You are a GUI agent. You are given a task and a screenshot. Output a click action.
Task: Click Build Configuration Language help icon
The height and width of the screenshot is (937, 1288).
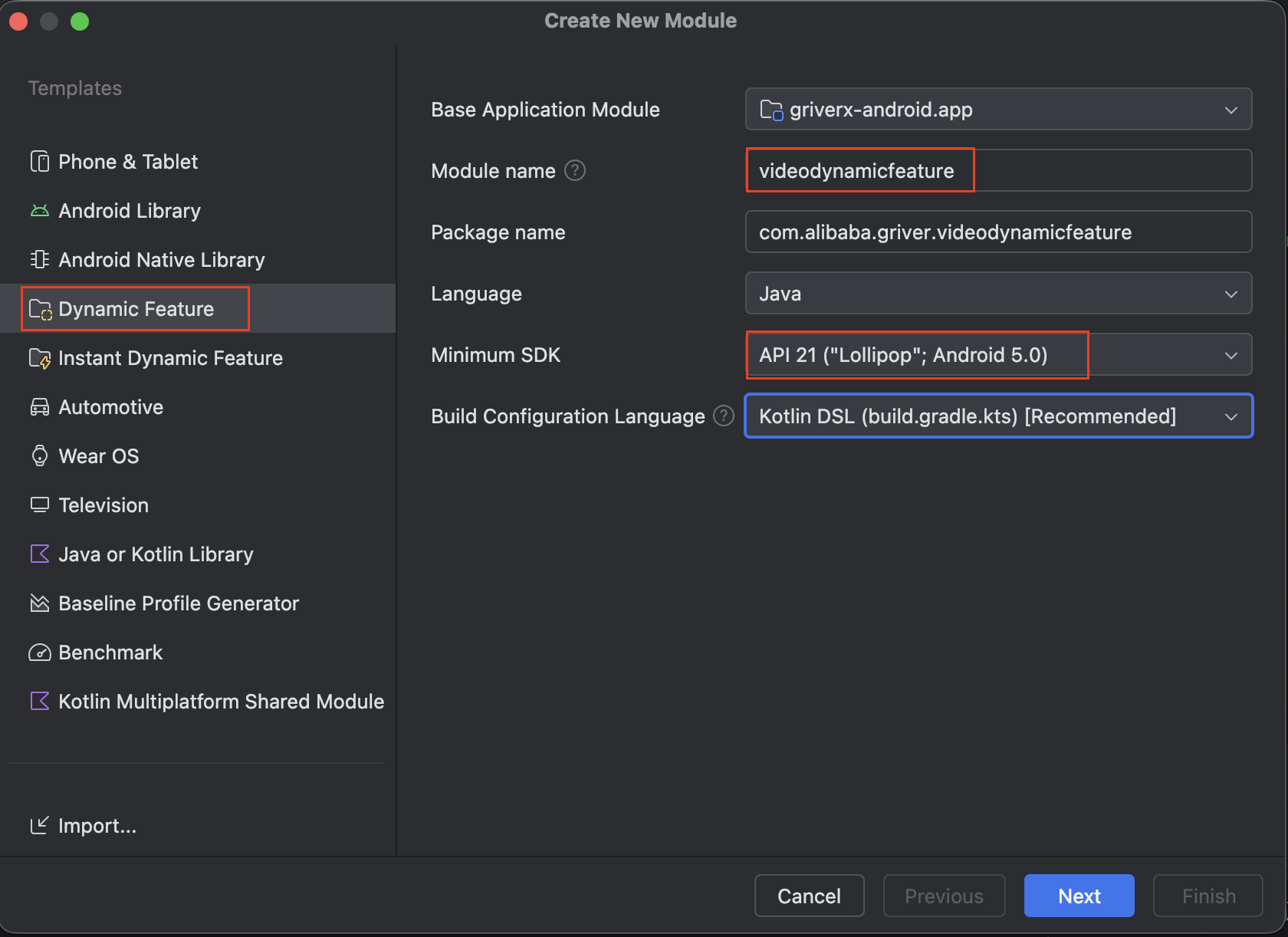coord(723,416)
